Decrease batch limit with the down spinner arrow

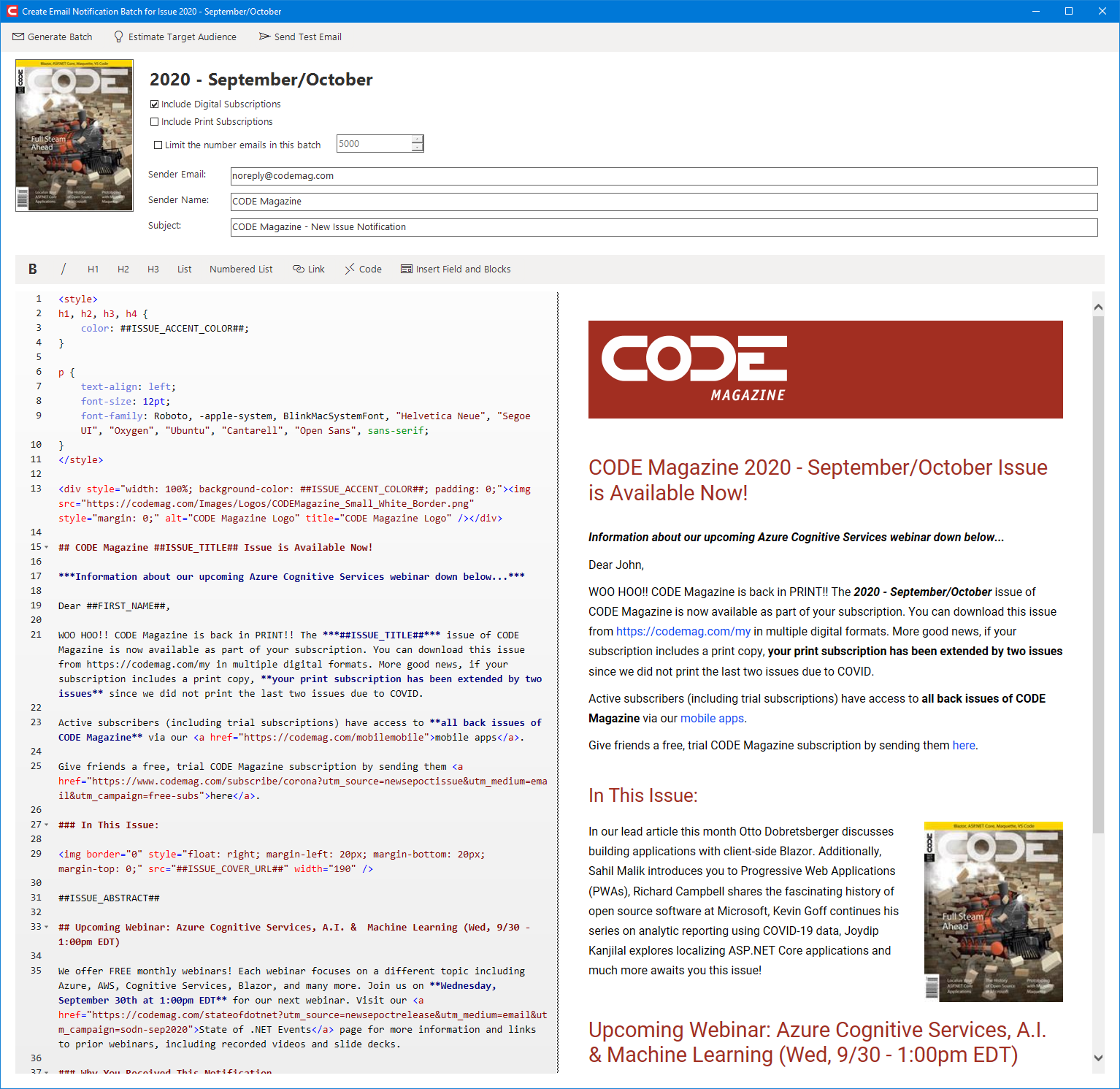[x=417, y=148]
